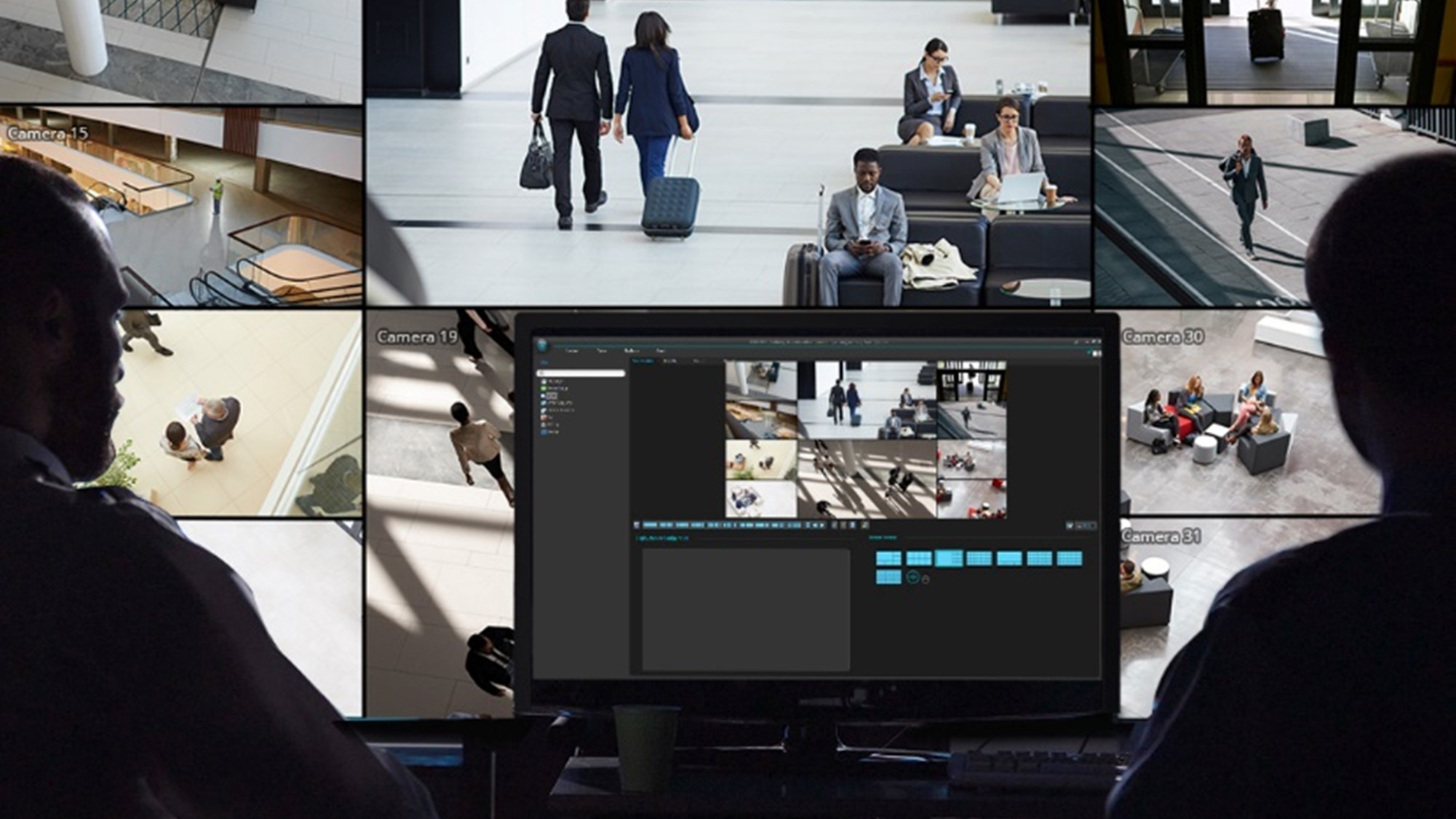Choose the first layout preset in the top row

(888, 558)
